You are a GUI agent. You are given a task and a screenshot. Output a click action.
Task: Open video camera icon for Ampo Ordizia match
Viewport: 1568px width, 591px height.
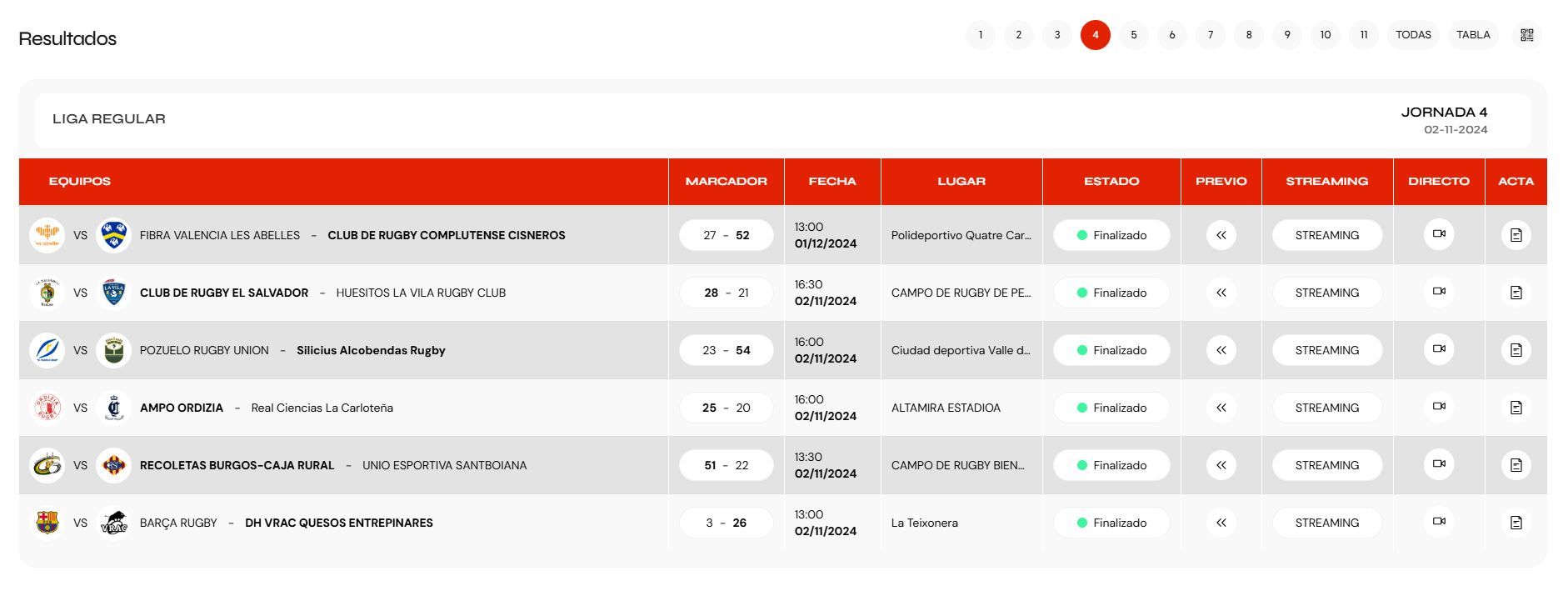pyautogui.click(x=1439, y=407)
